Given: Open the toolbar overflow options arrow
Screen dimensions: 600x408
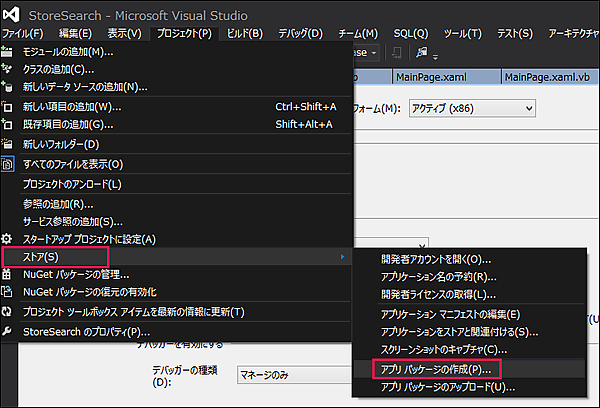Looking at the screenshot, I should point(435,57).
